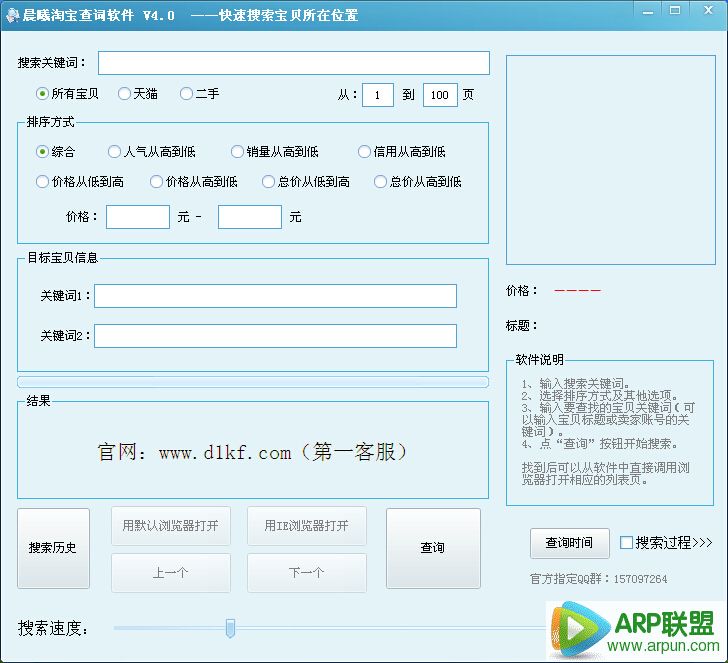Click the 关键词2 input field
This screenshot has height=663, width=728.
coord(275,336)
